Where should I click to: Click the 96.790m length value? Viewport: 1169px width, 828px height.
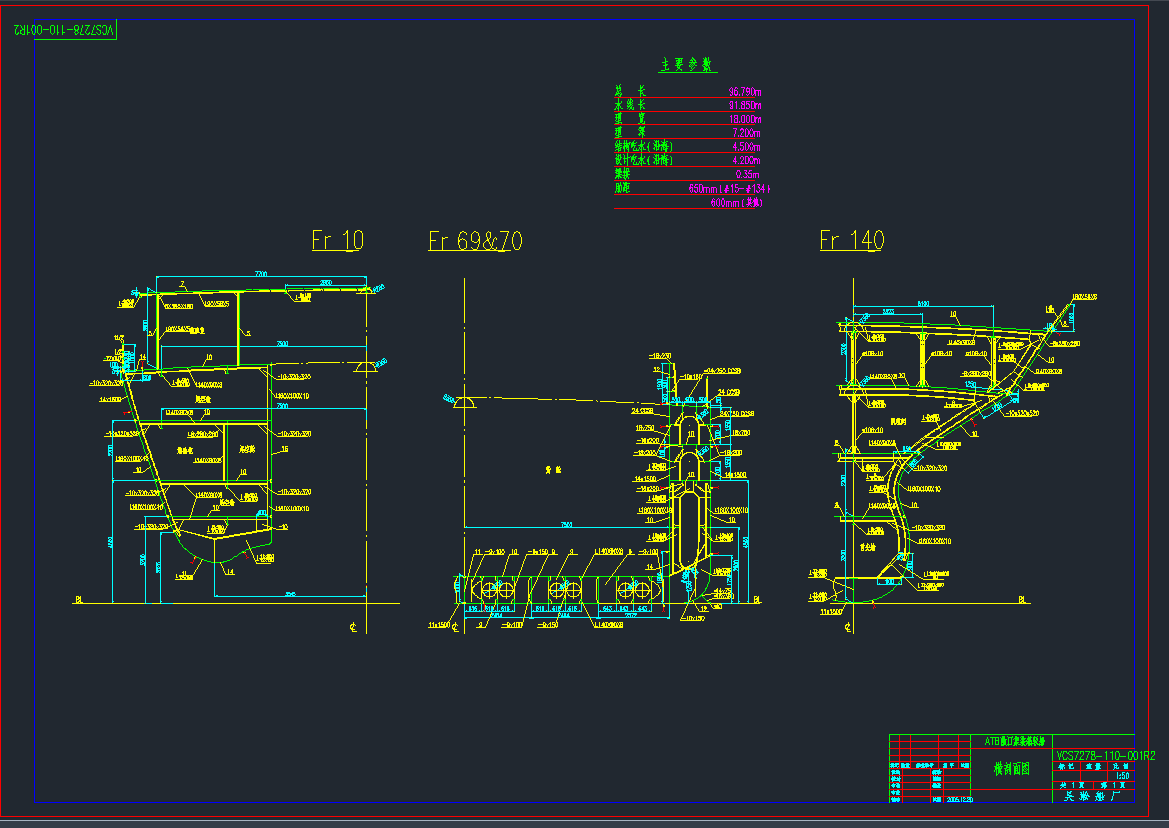(x=745, y=92)
